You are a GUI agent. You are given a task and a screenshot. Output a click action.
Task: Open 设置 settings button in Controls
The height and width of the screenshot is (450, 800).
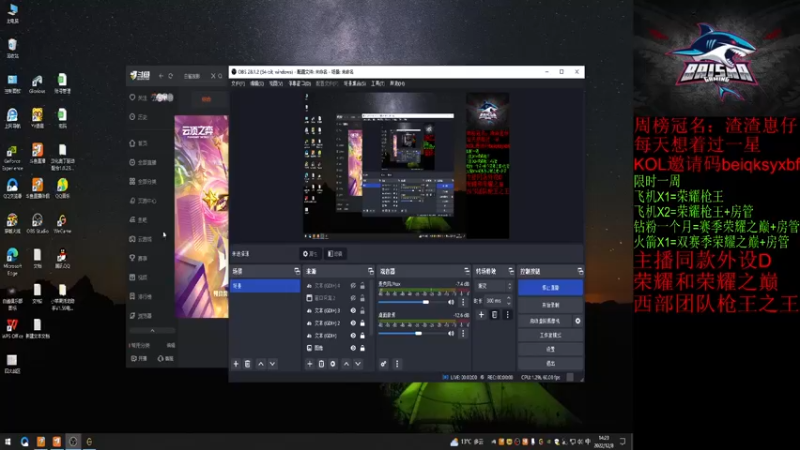(x=551, y=349)
